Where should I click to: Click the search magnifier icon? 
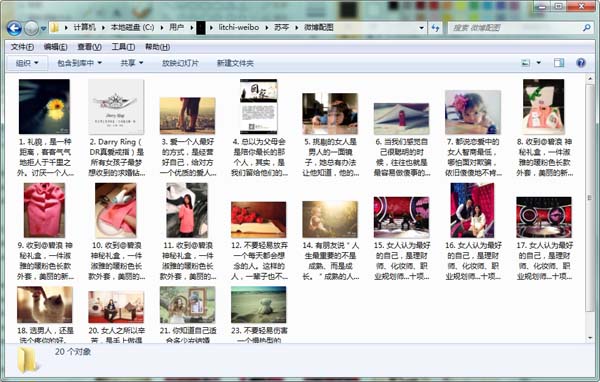click(586, 28)
